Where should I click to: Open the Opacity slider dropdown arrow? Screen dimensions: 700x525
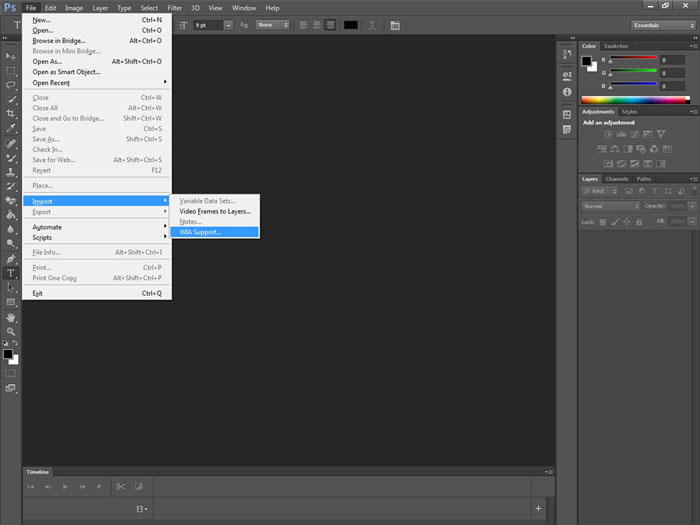[692, 206]
